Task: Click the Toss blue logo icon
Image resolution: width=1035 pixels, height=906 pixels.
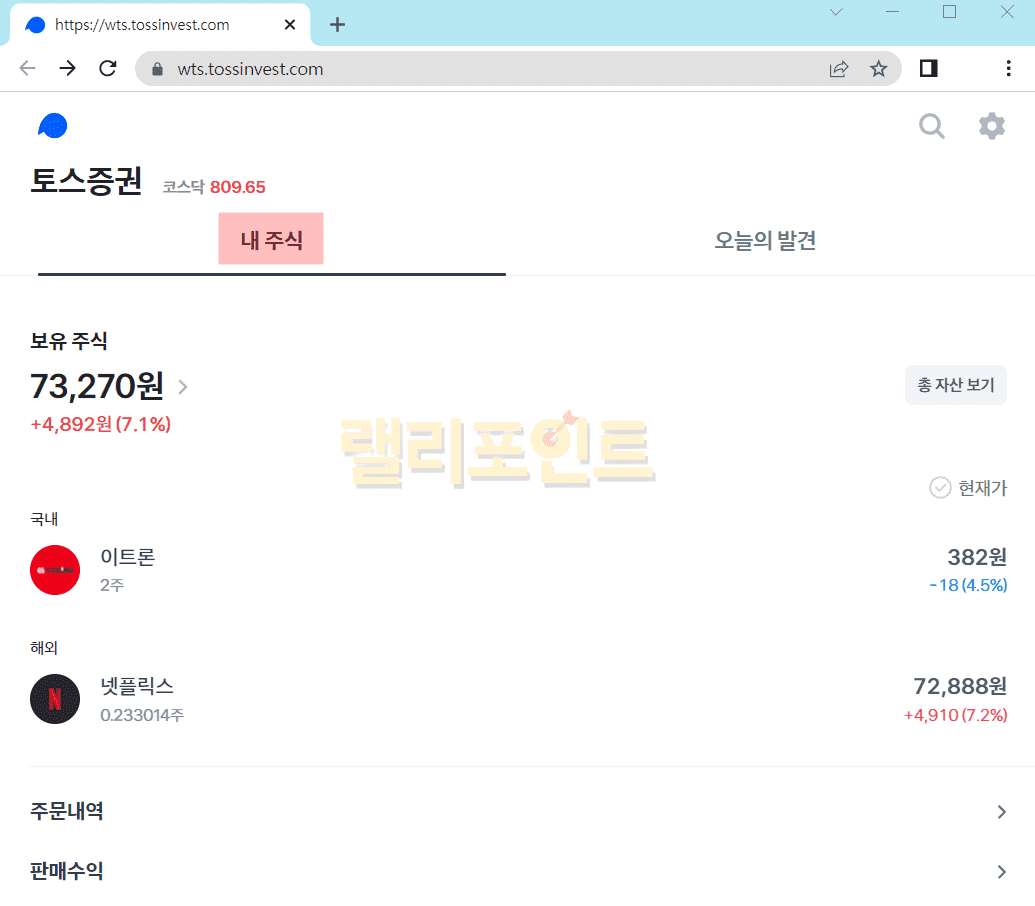Action: (x=52, y=126)
